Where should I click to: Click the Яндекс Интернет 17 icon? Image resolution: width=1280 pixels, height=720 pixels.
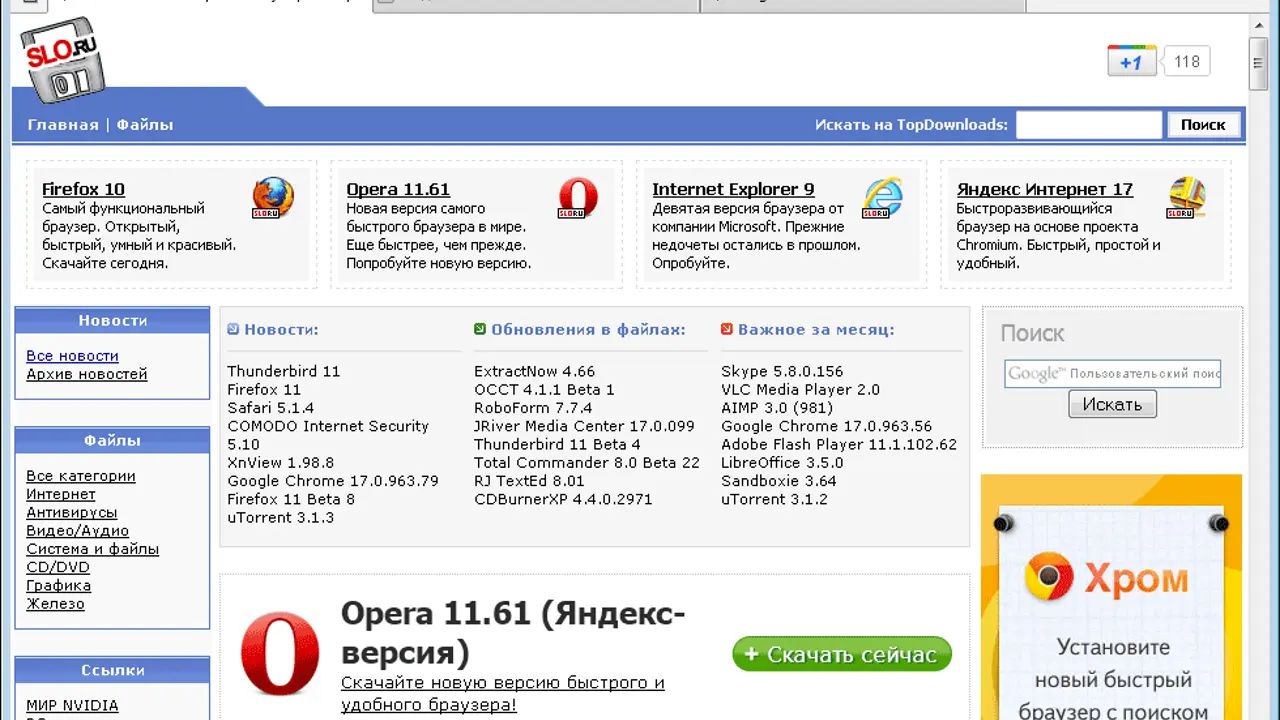(x=1187, y=198)
